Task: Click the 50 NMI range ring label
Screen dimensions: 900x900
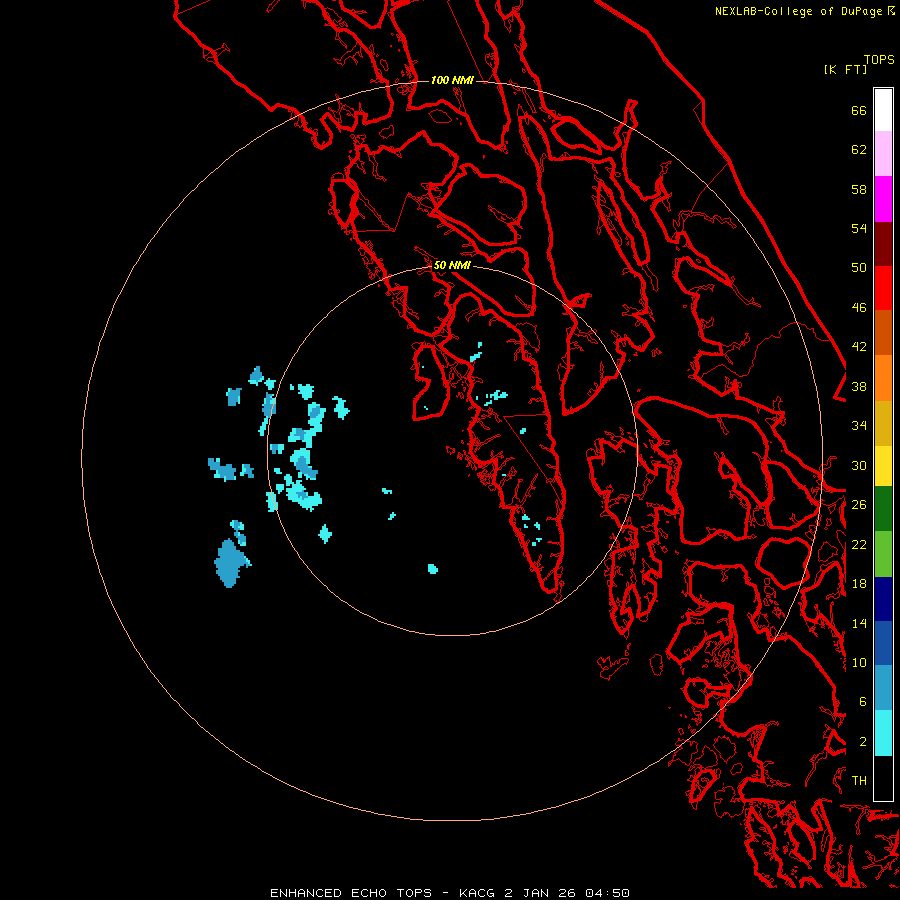Action: point(452,265)
